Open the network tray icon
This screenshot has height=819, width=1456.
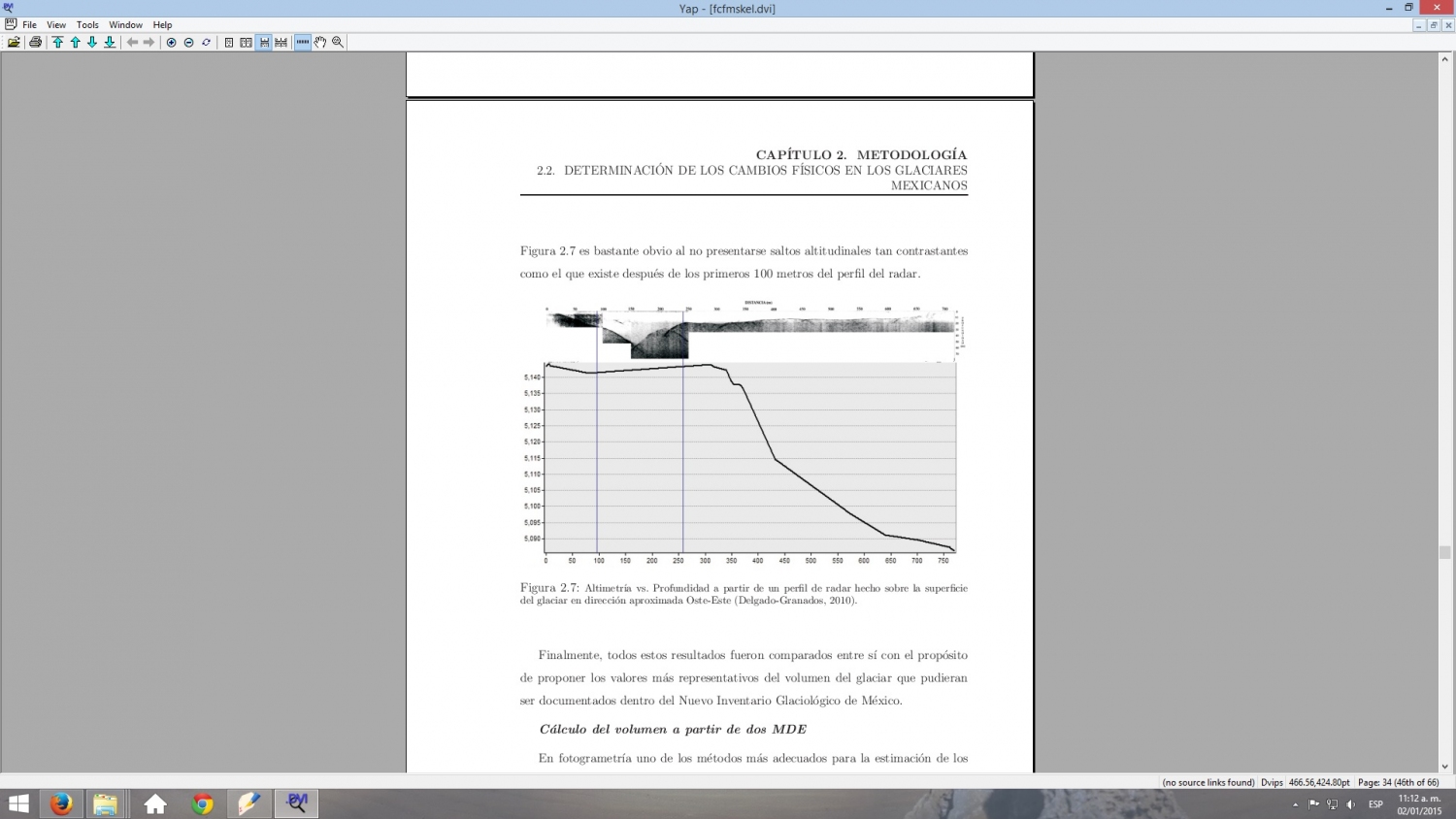click(x=1333, y=804)
